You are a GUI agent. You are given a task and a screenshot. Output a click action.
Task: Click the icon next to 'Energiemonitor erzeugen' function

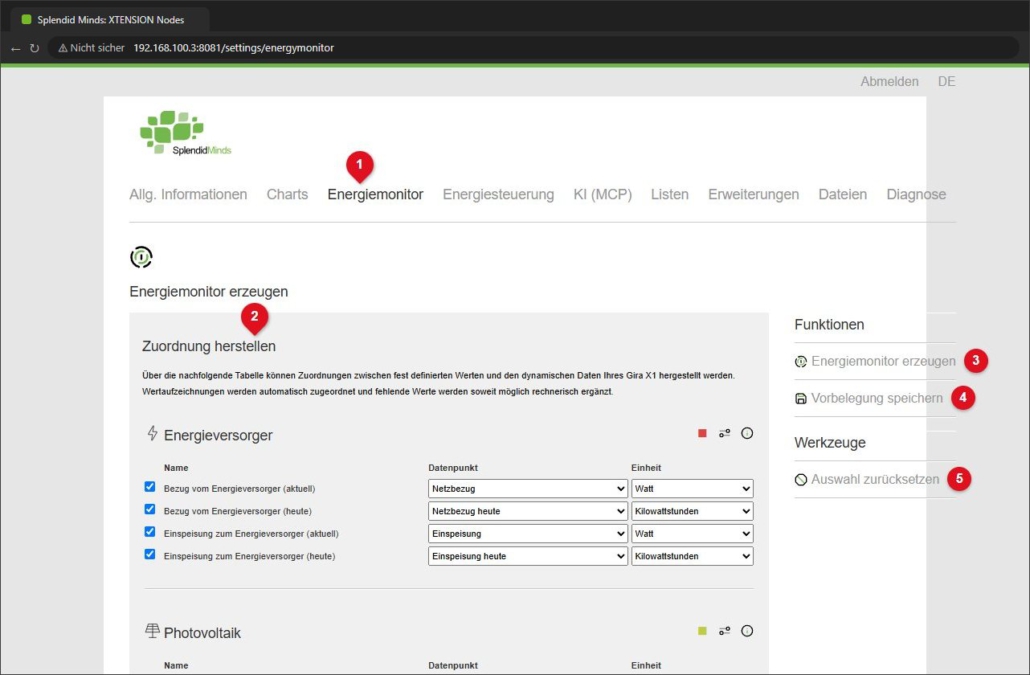[x=801, y=362]
